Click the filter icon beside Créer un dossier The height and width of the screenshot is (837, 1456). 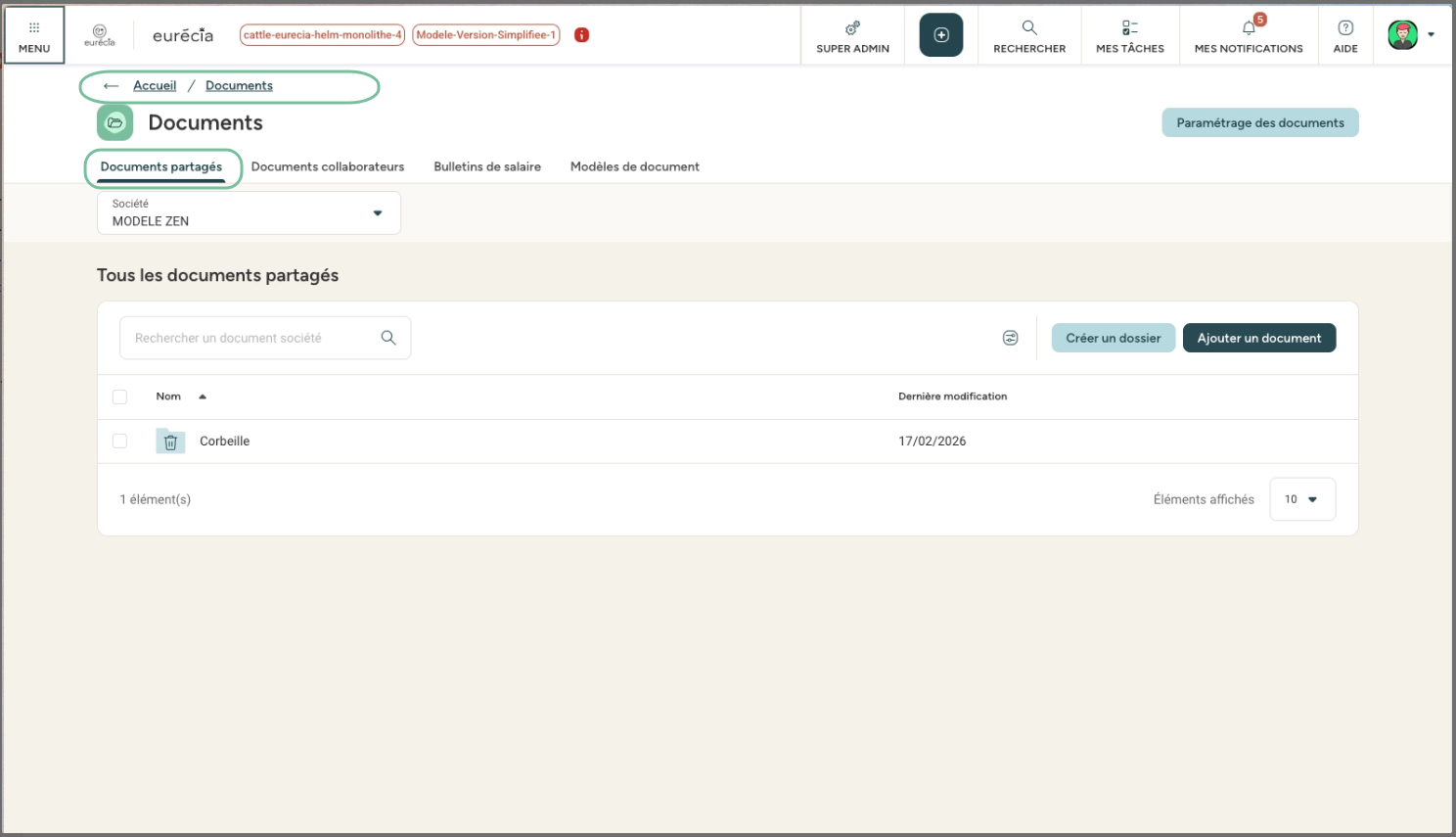click(x=1010, y=338)
